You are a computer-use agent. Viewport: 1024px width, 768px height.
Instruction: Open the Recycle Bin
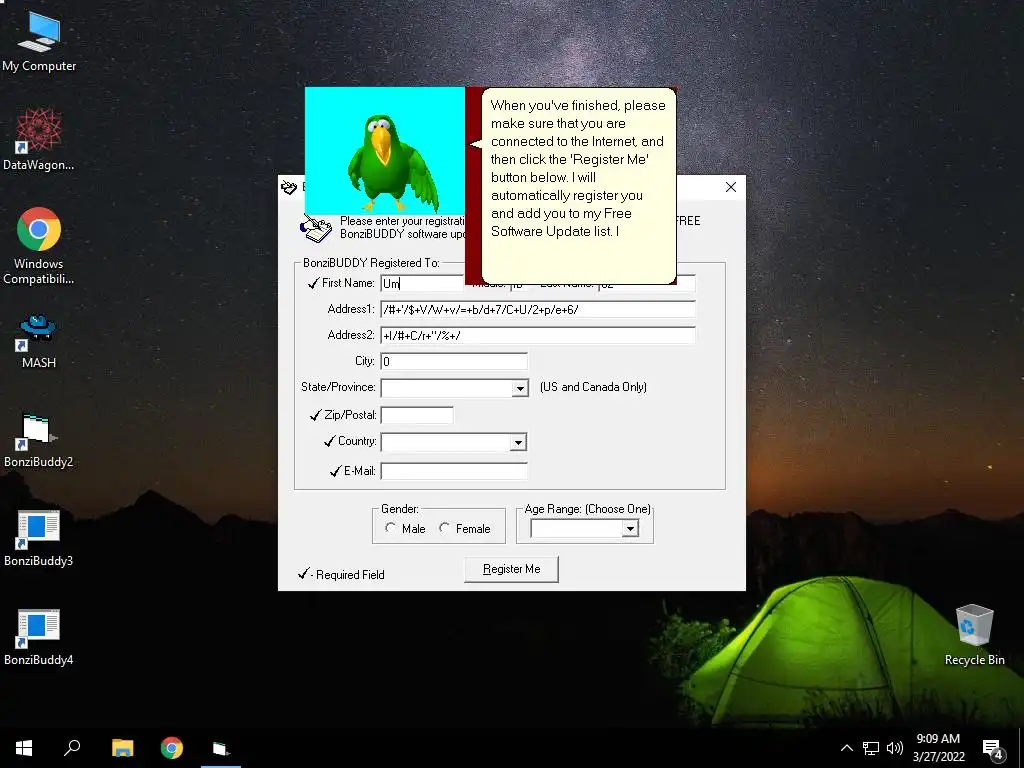tap(974, 635)
